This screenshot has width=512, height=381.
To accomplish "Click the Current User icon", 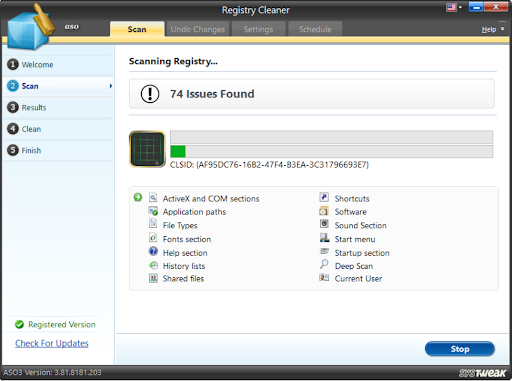I will [324, 277].
